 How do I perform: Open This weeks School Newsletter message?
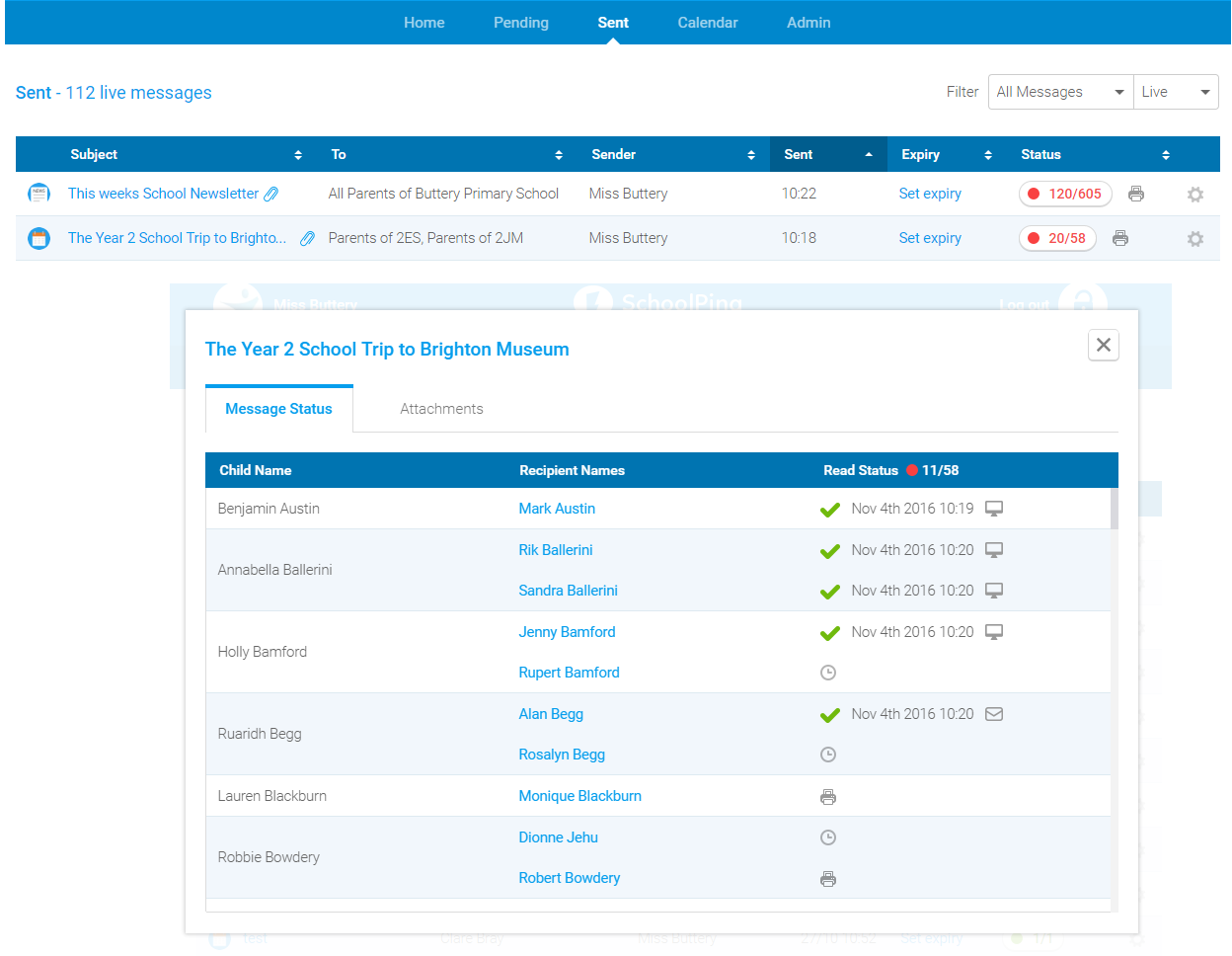tap(163, 194)
